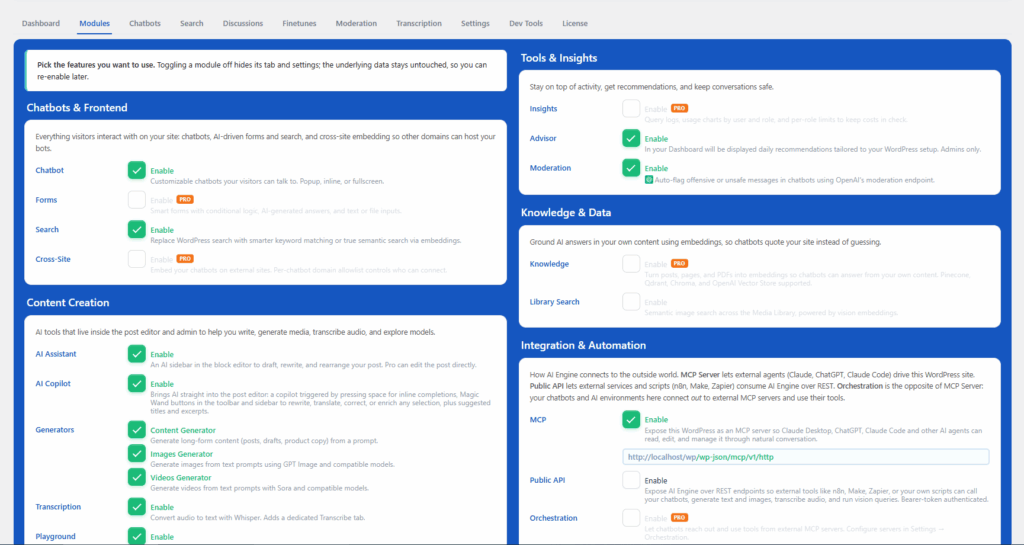
Task: Click the 'MCP' row label
Action: click(537, 420)
